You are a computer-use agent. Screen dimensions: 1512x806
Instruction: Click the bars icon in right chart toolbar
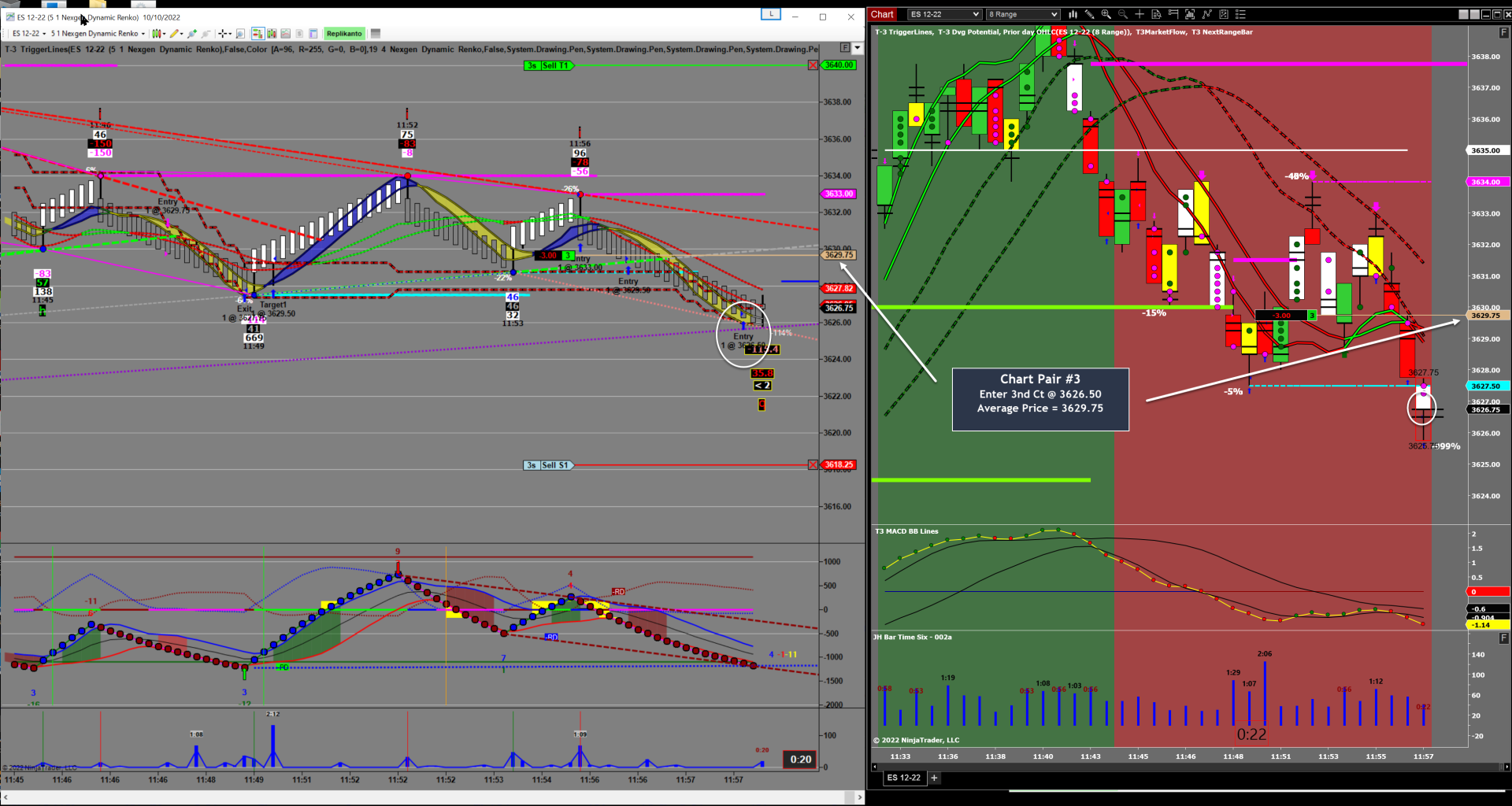click(1073, 14)
